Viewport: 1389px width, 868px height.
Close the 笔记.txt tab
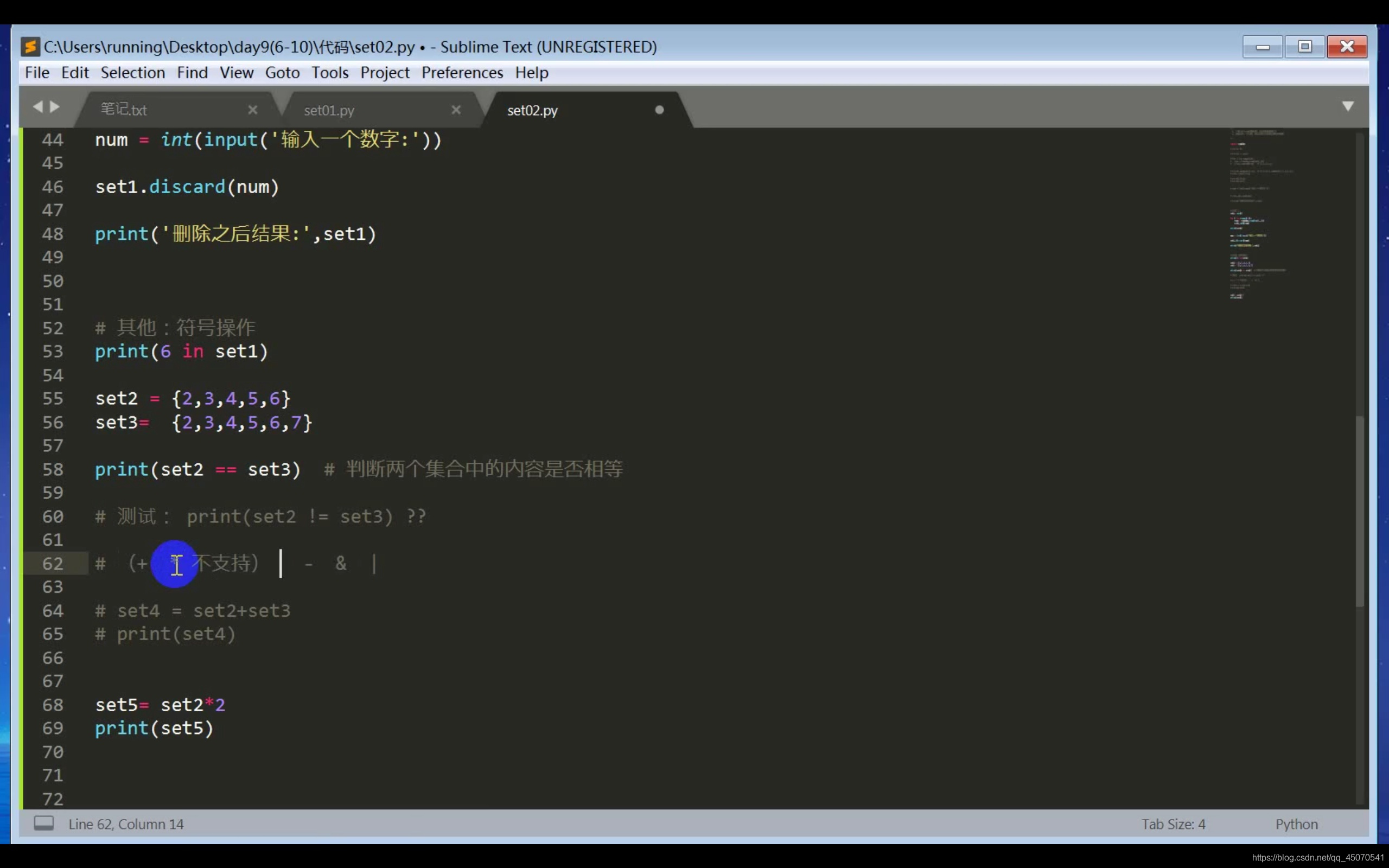pyautogui.click(x=252, y=110)
